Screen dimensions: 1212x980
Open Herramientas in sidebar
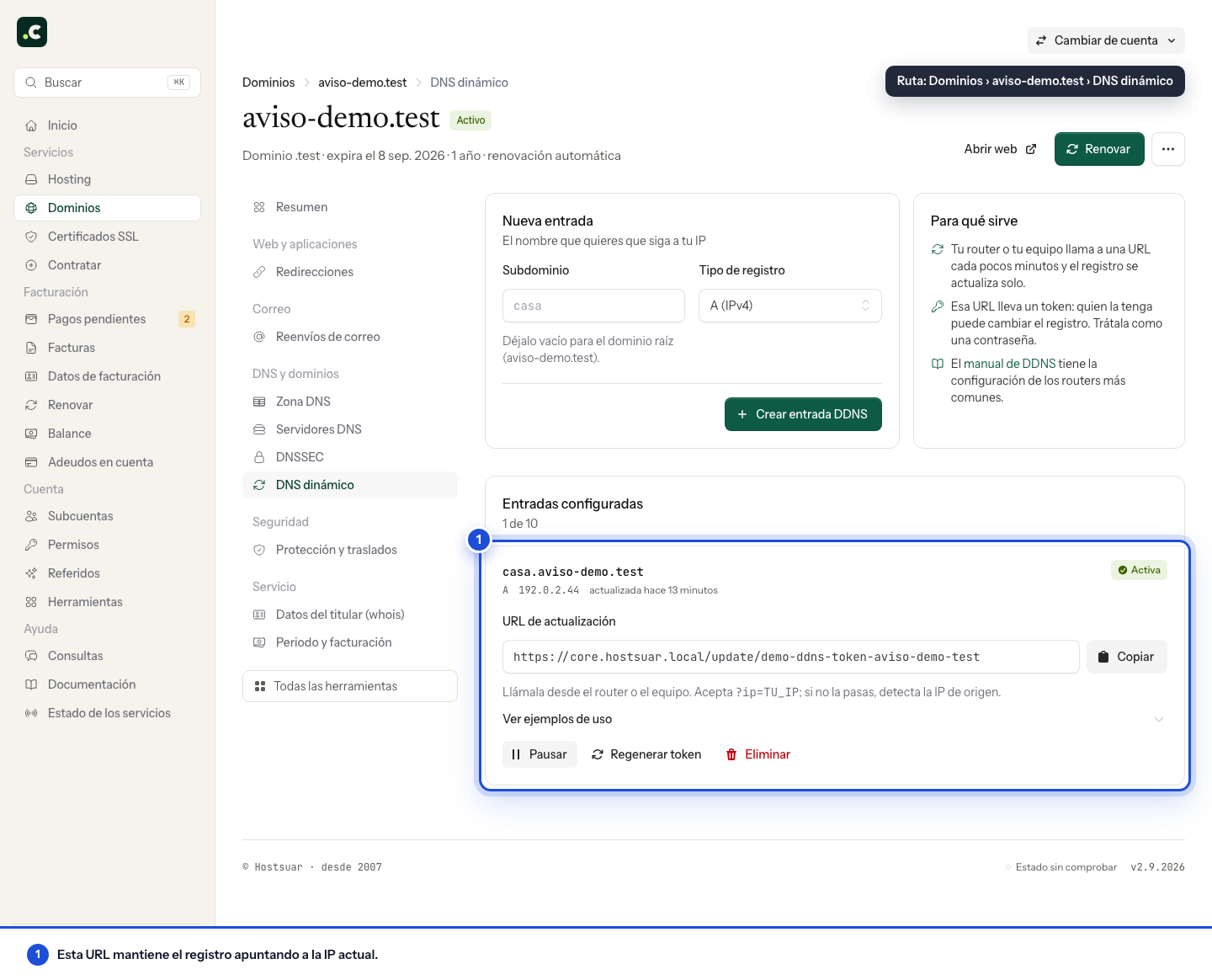pyautogui.click(x=108, y=602)
